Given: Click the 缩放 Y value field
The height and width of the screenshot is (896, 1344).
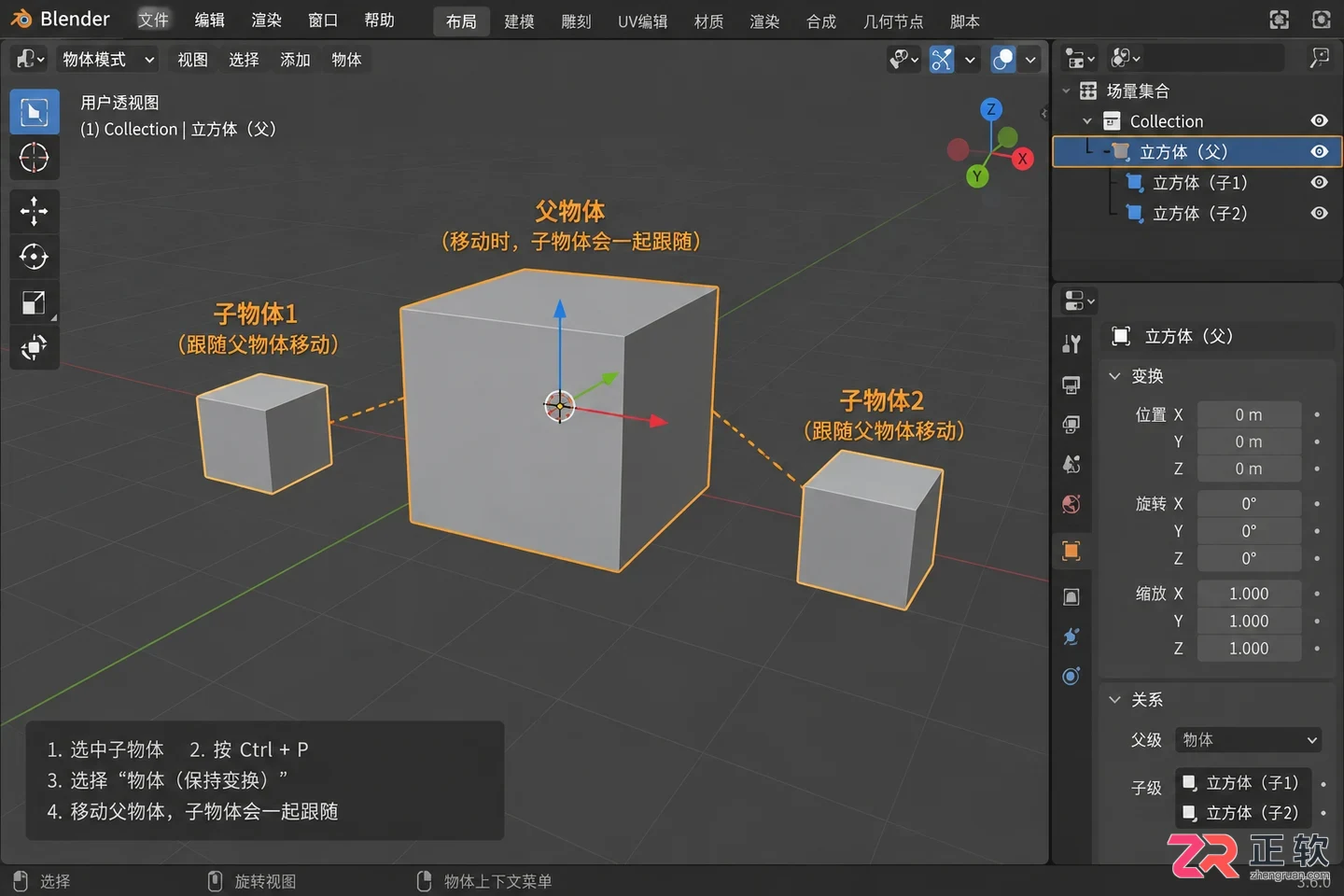Looking at the screenshot, I should 1249,621.
